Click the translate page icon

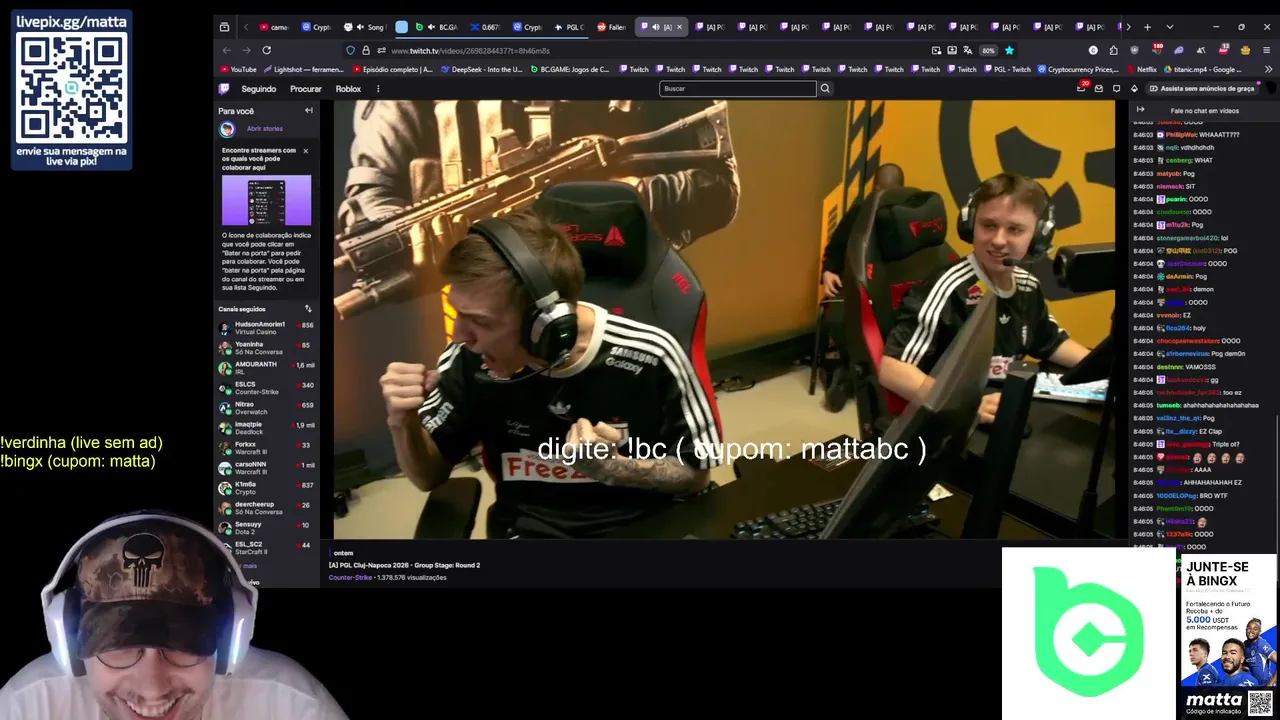[x=968, y=50]
